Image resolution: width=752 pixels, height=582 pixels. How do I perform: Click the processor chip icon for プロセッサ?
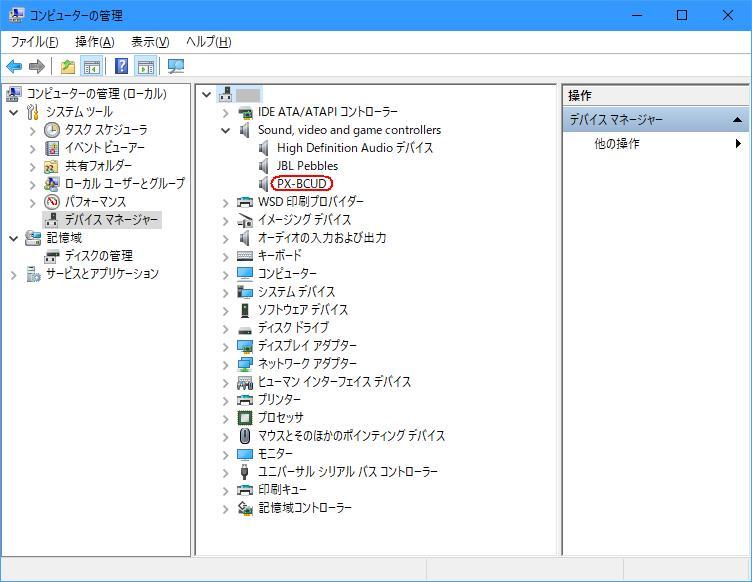[245, 418]
